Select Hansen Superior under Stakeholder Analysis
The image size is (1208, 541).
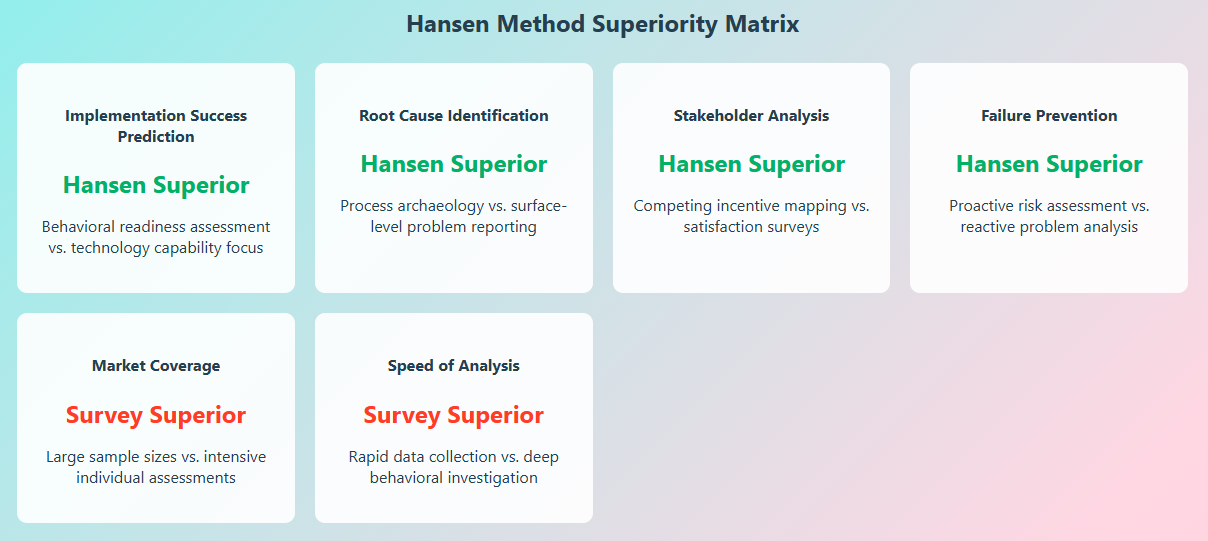pyautogui.click(x=751, y=164)
